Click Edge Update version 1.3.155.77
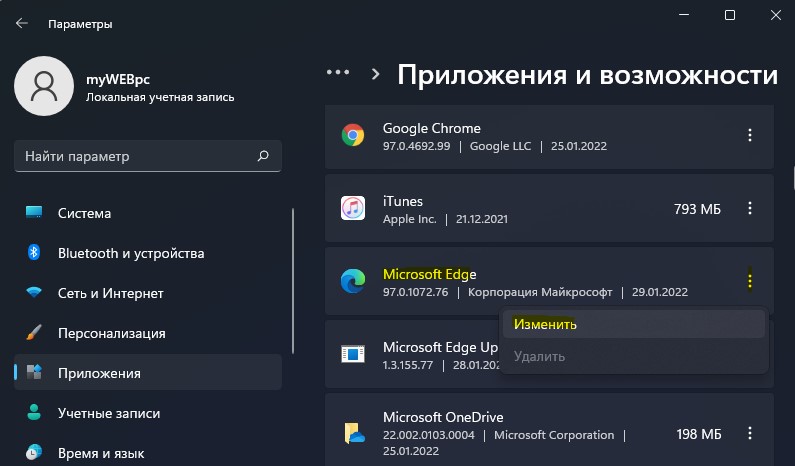Viewport: 795px width, 466px height. (408, 365)
